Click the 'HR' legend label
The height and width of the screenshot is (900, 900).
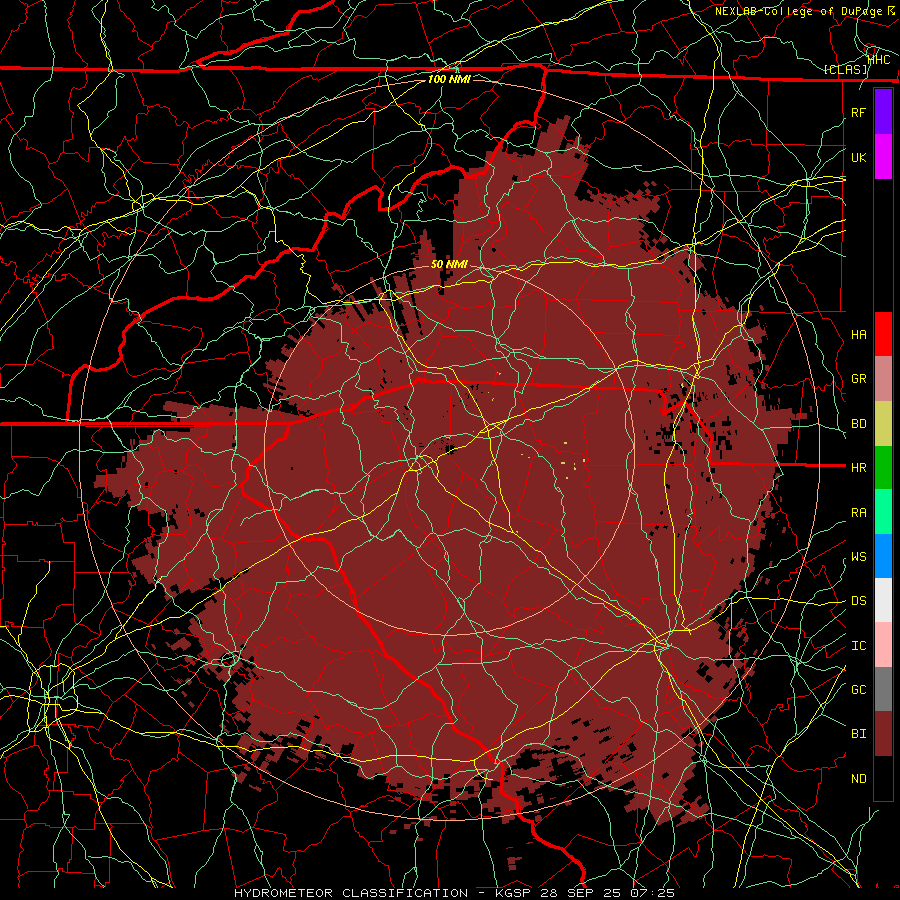pos(858,468)
